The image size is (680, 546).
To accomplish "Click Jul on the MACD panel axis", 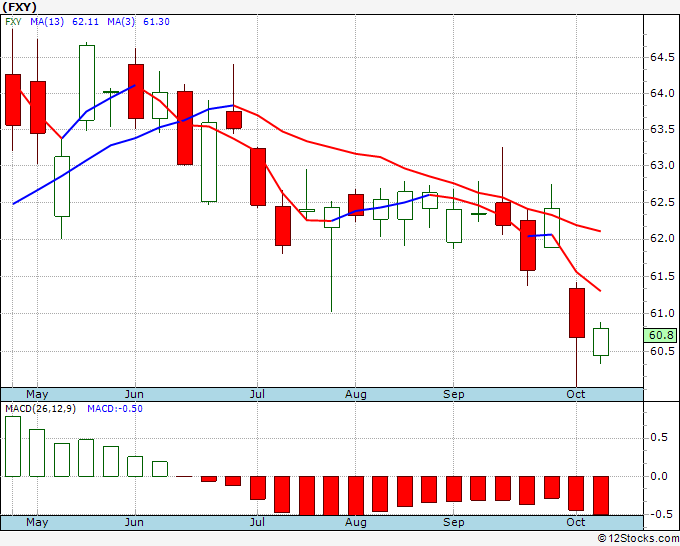I will click(257, 523).
